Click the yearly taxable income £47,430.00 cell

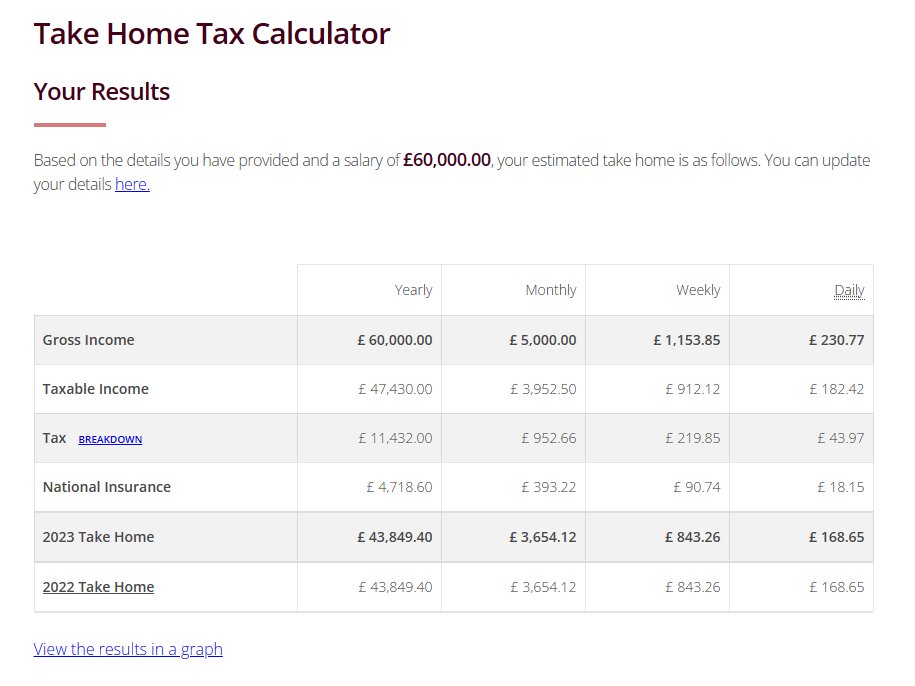pyautogui.click(x=395, y=389)
